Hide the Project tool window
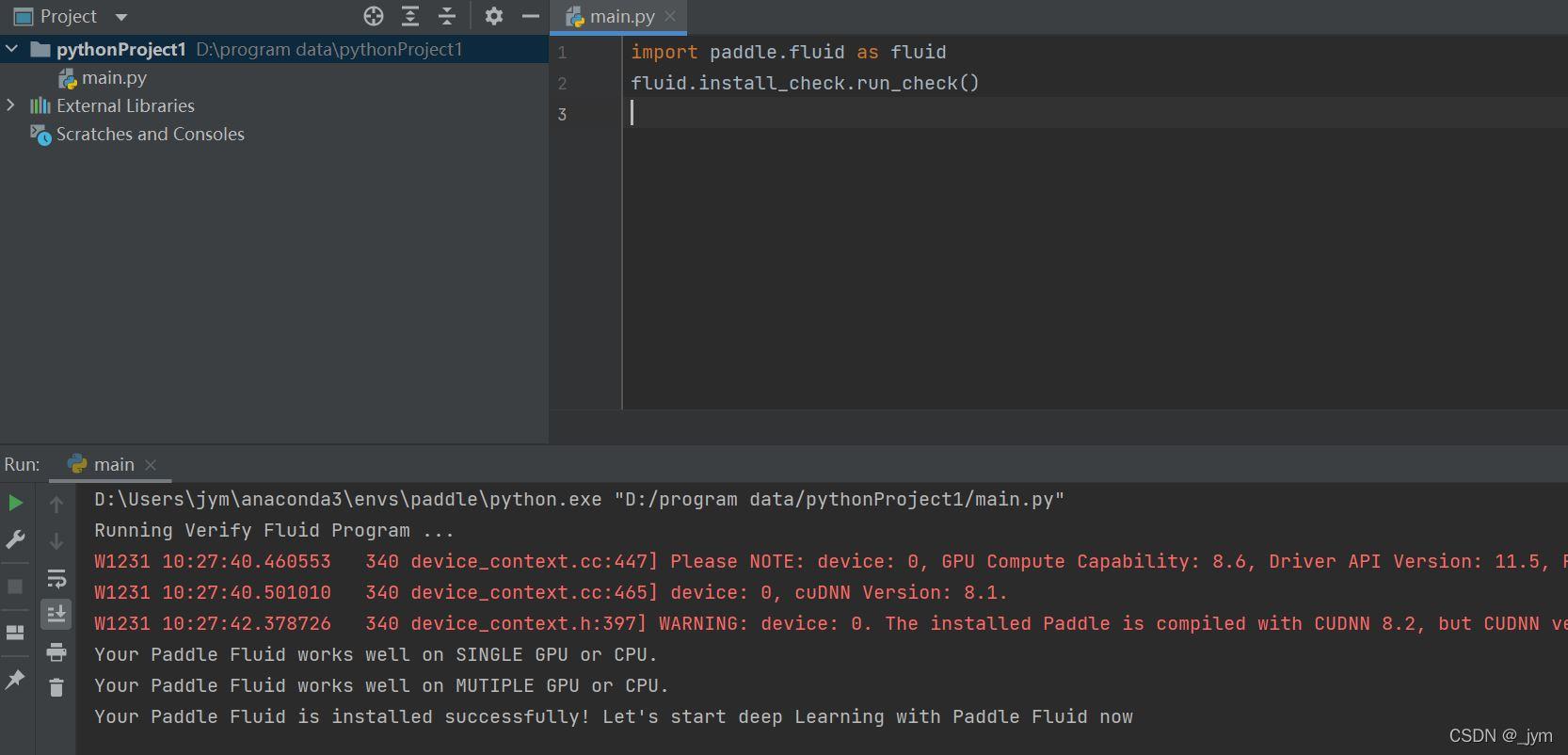 [531, 16]
